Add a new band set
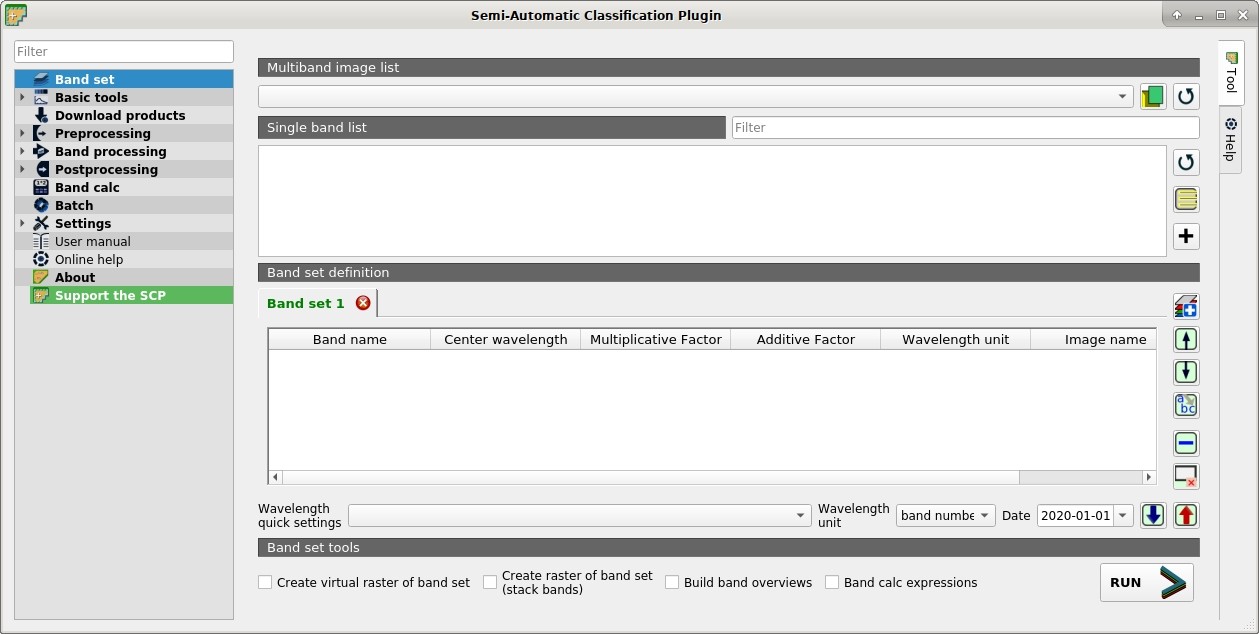Screen dimensions: 1259x634 point(1186,306)
